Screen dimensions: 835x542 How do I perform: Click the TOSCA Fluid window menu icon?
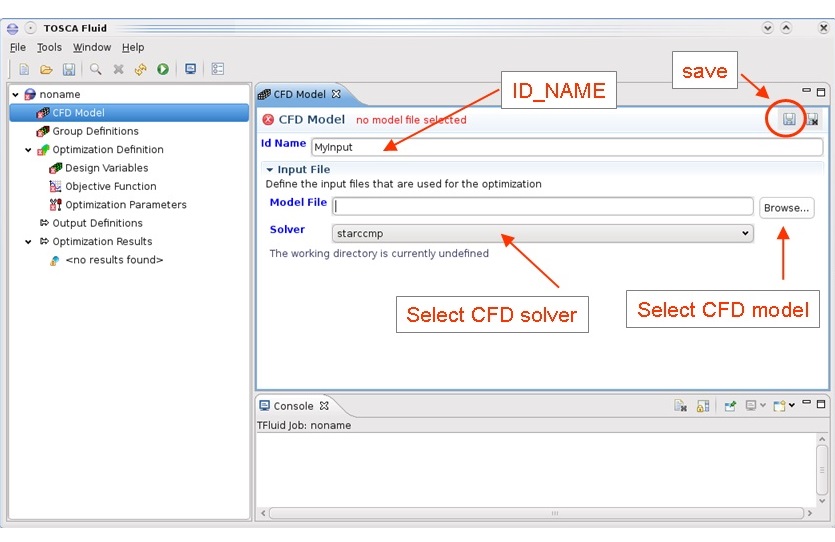point(12,28)
